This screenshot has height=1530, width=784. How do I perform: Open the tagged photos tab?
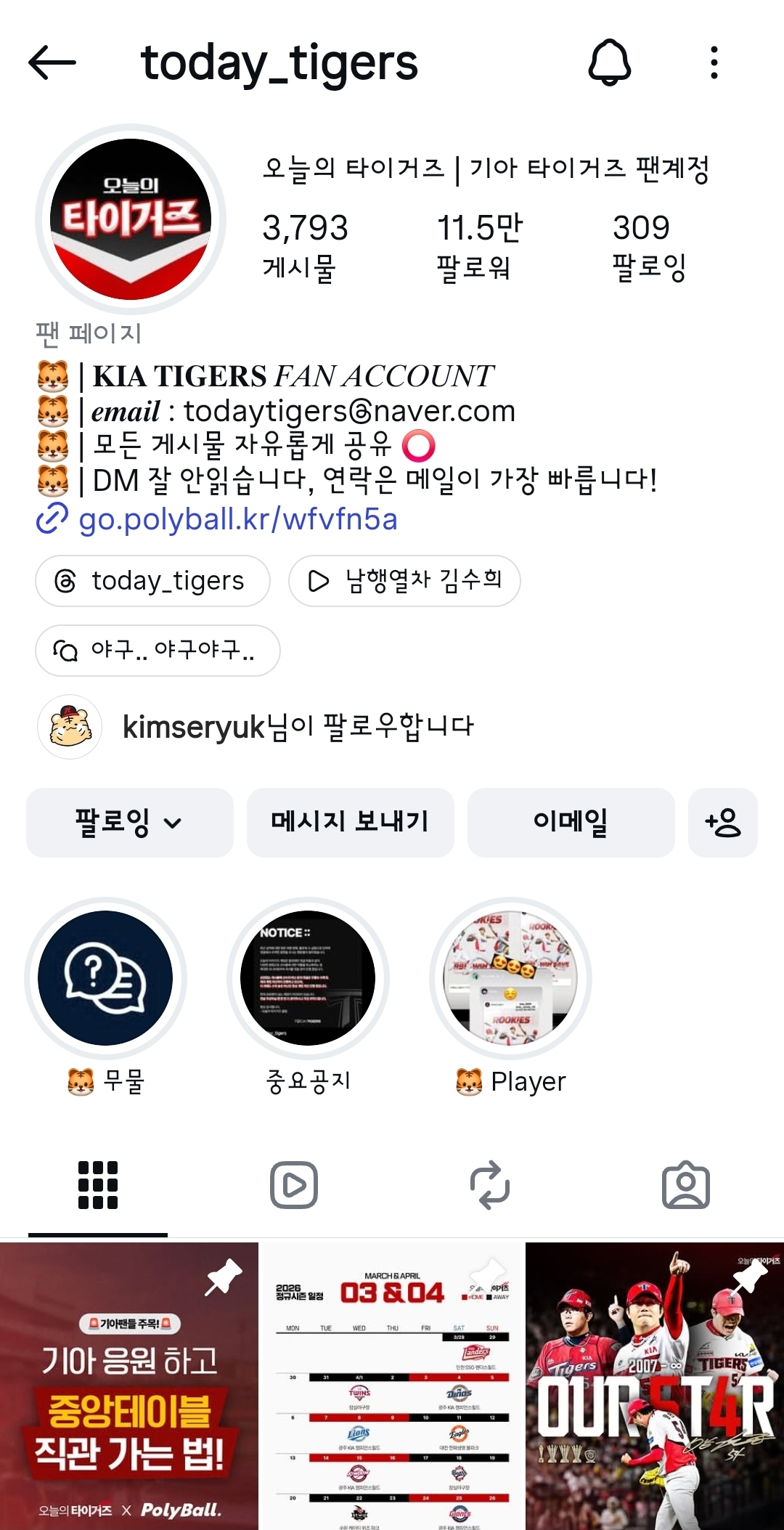(686, 1185)
